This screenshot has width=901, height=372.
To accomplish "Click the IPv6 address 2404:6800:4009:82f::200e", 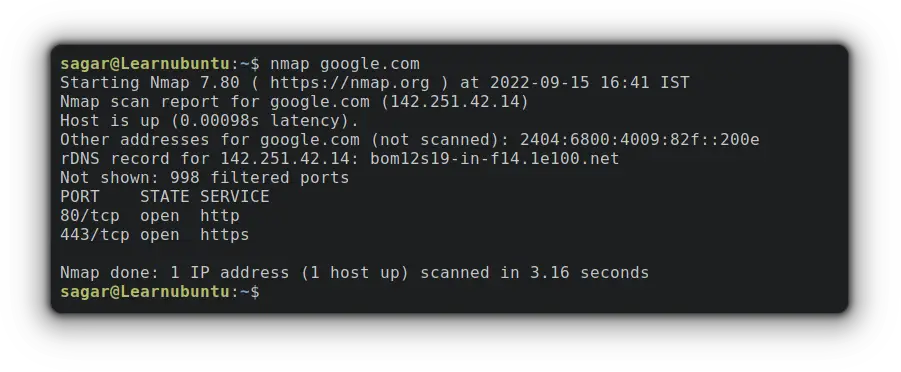I will coord(640,140).
